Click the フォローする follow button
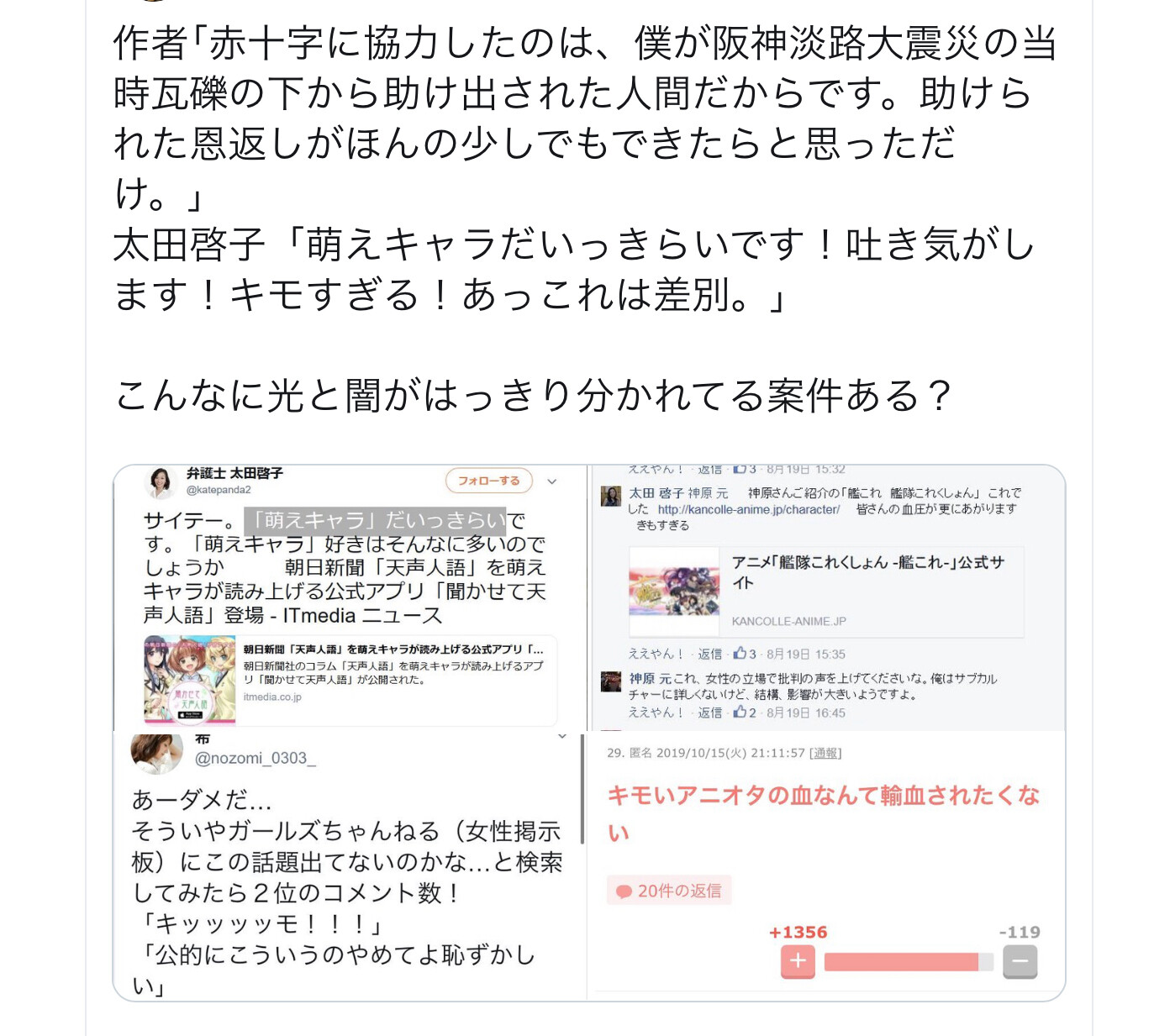The width and height of the screenshot is (1154, 1036). [488, 481]
